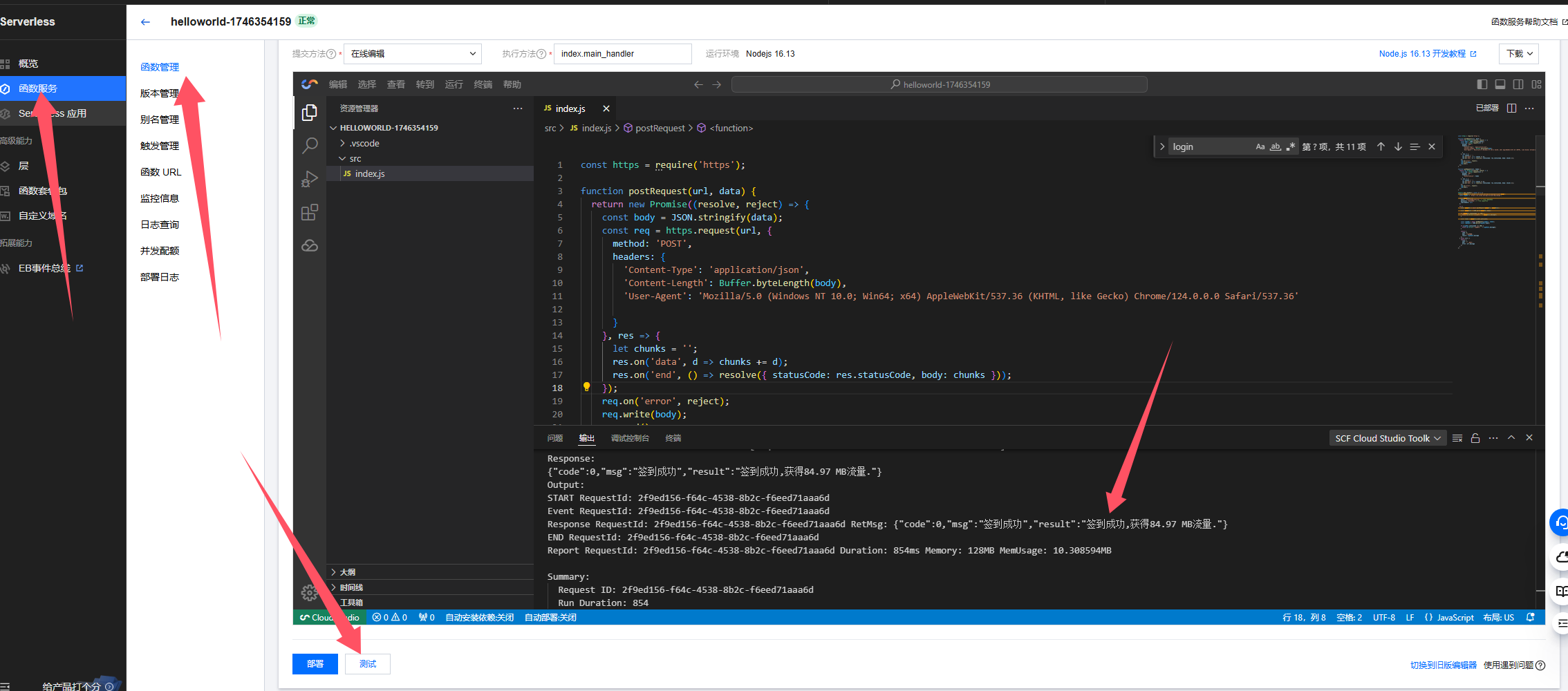The height and width of the screenshot is (691, 1568).
Task: Clear the output panel icon
Action: 1457,438
